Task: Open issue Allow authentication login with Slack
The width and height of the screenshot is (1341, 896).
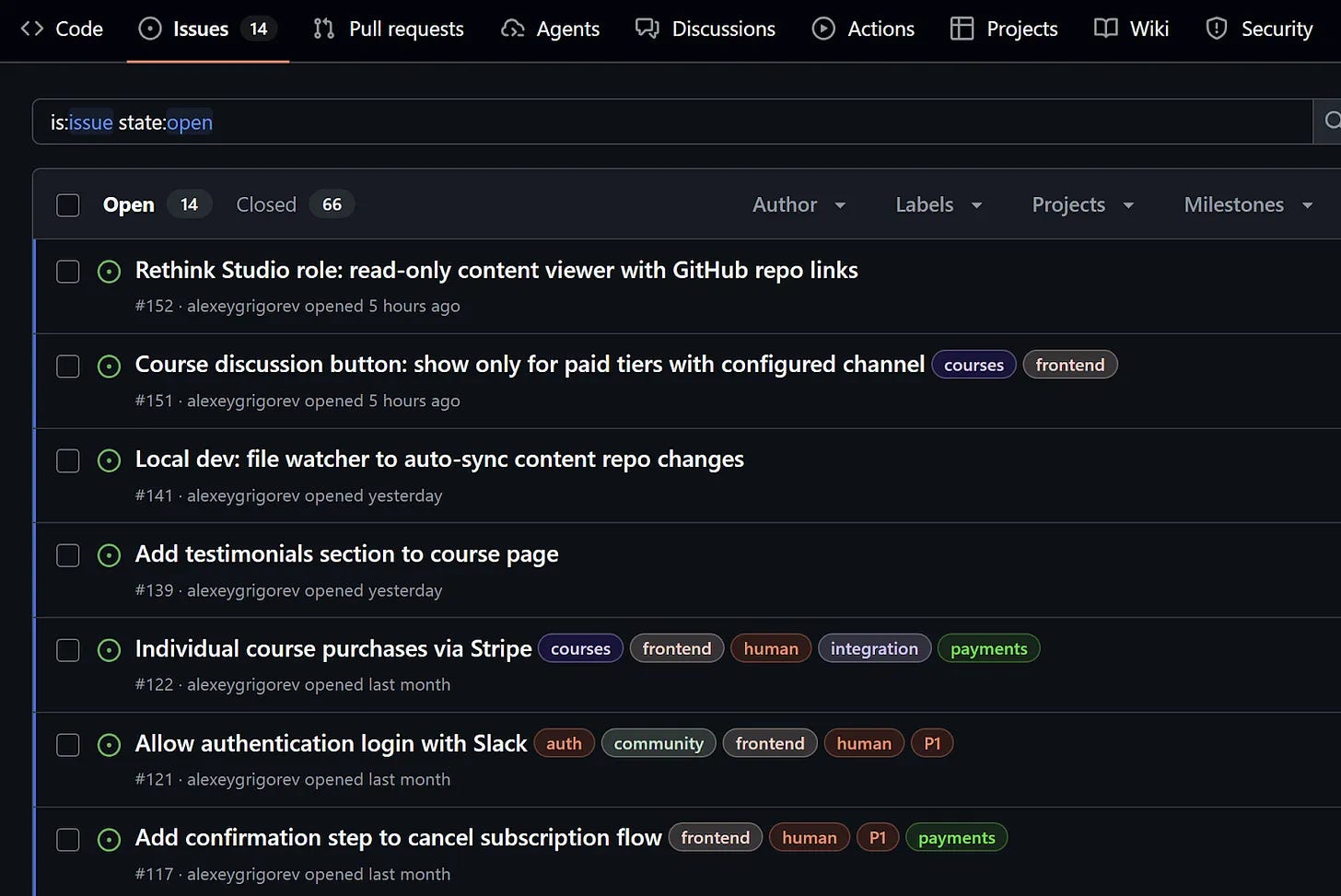Action: coord(331,743)
